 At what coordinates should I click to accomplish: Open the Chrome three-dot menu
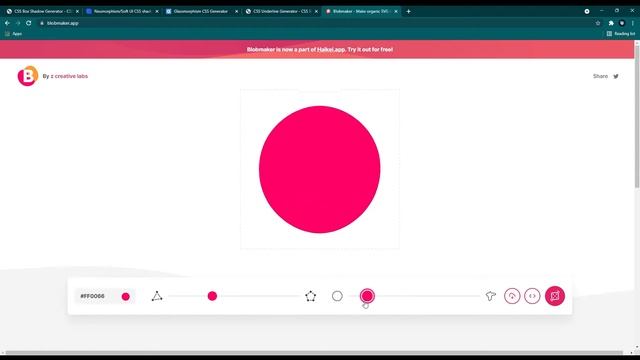(633, 23)
